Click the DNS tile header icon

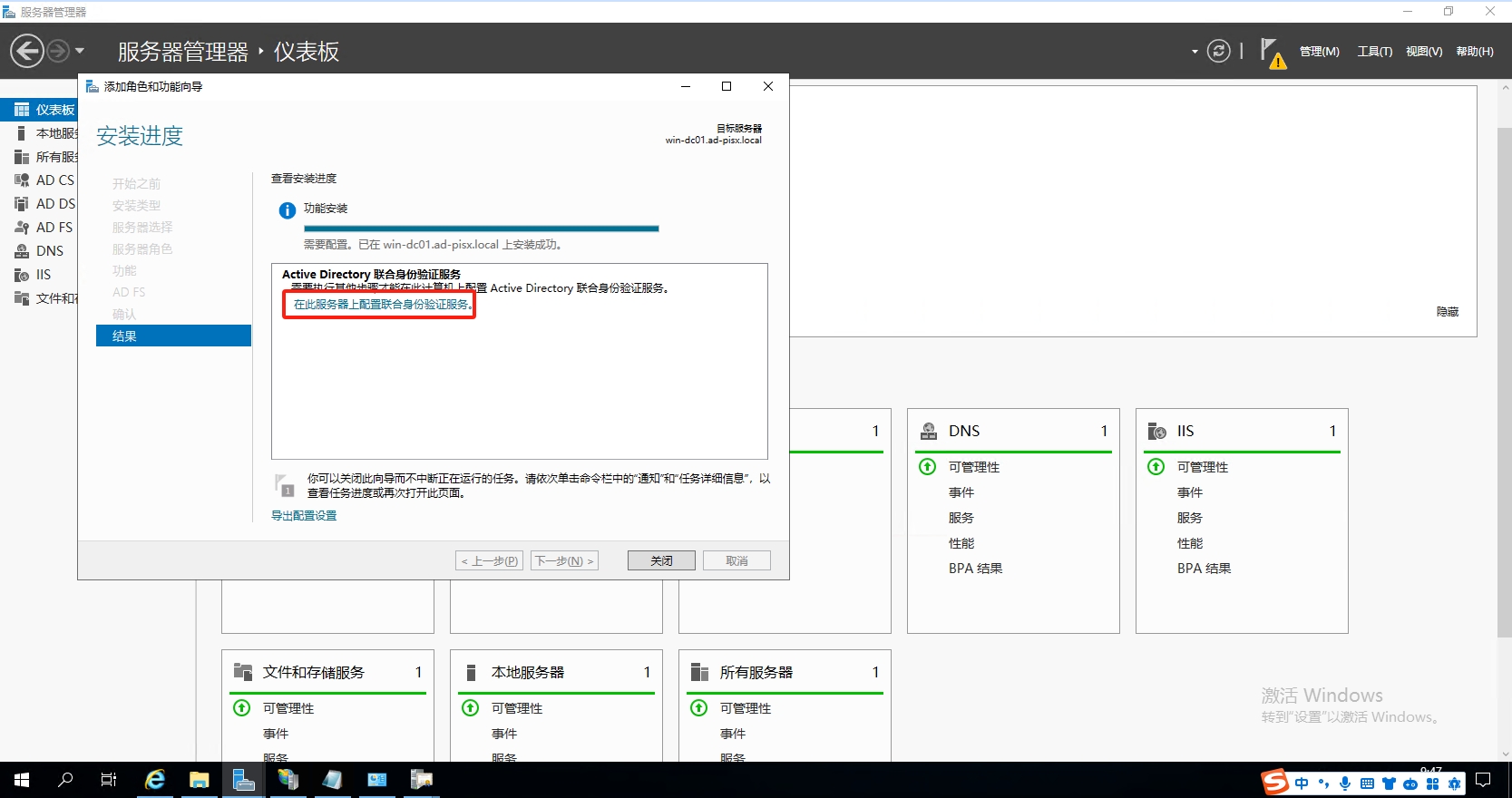point(929,431)
